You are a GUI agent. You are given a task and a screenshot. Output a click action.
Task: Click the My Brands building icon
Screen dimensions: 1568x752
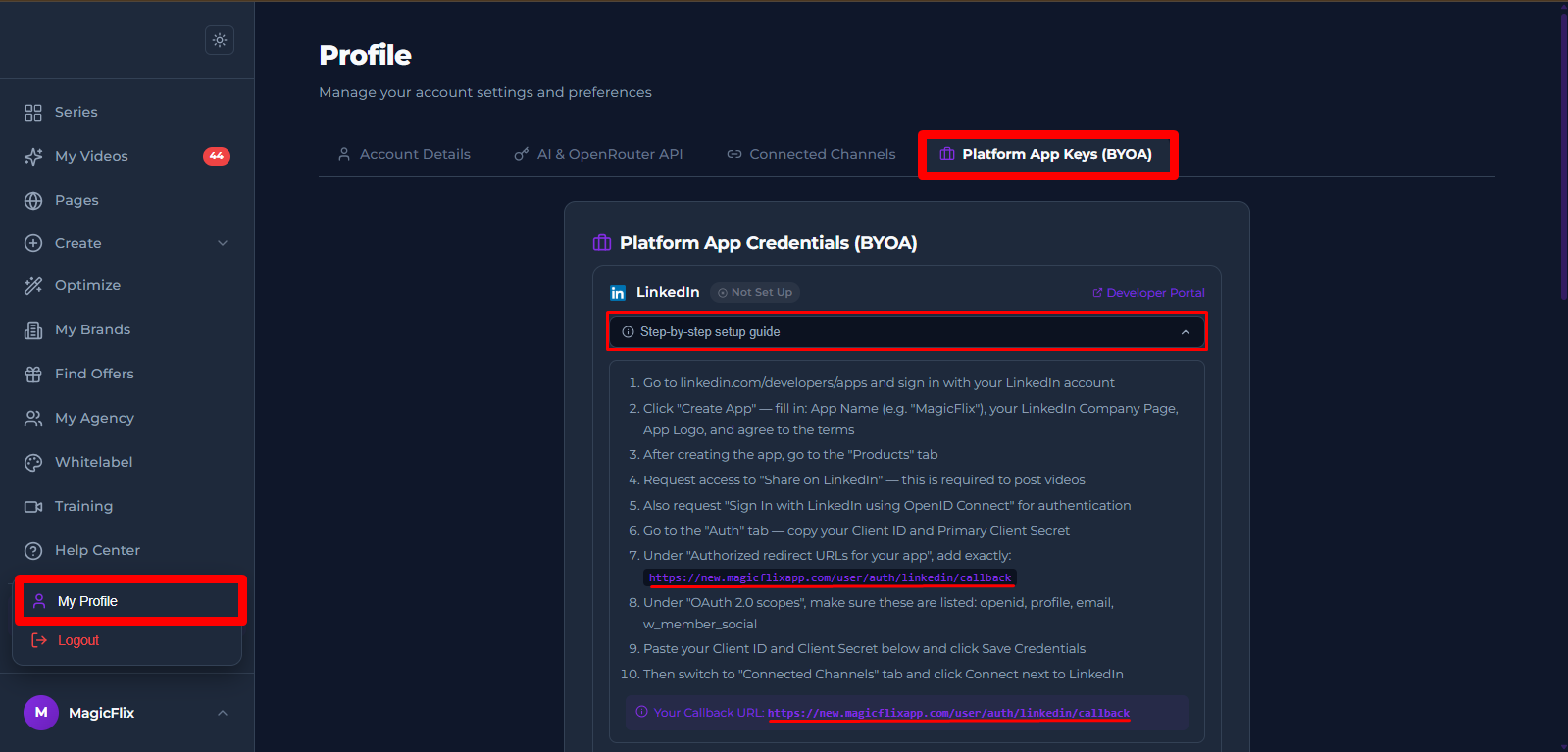click(x=33, y=330)
